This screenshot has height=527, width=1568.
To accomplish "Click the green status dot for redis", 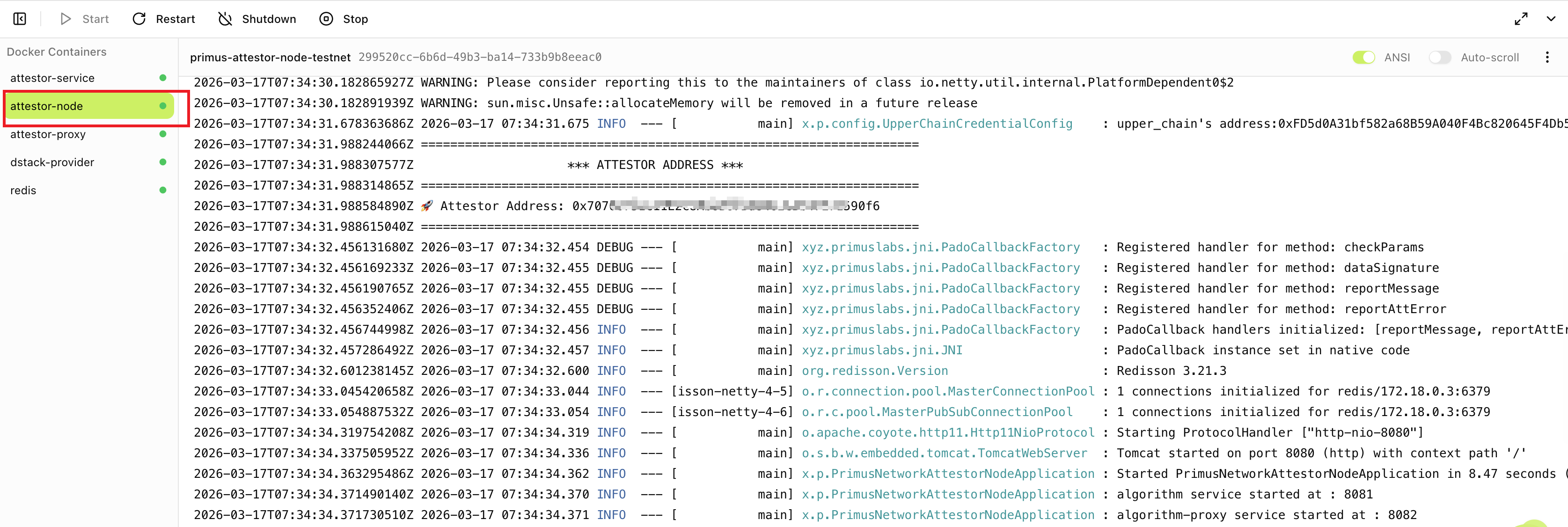I will (162, 190).
